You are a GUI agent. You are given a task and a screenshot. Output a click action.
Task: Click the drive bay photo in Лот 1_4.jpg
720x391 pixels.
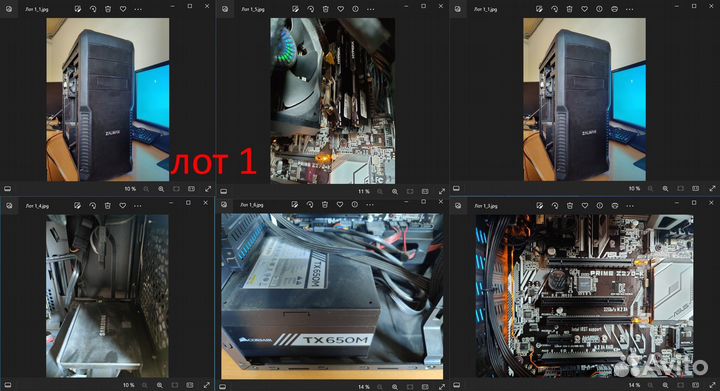pos(107,296)
